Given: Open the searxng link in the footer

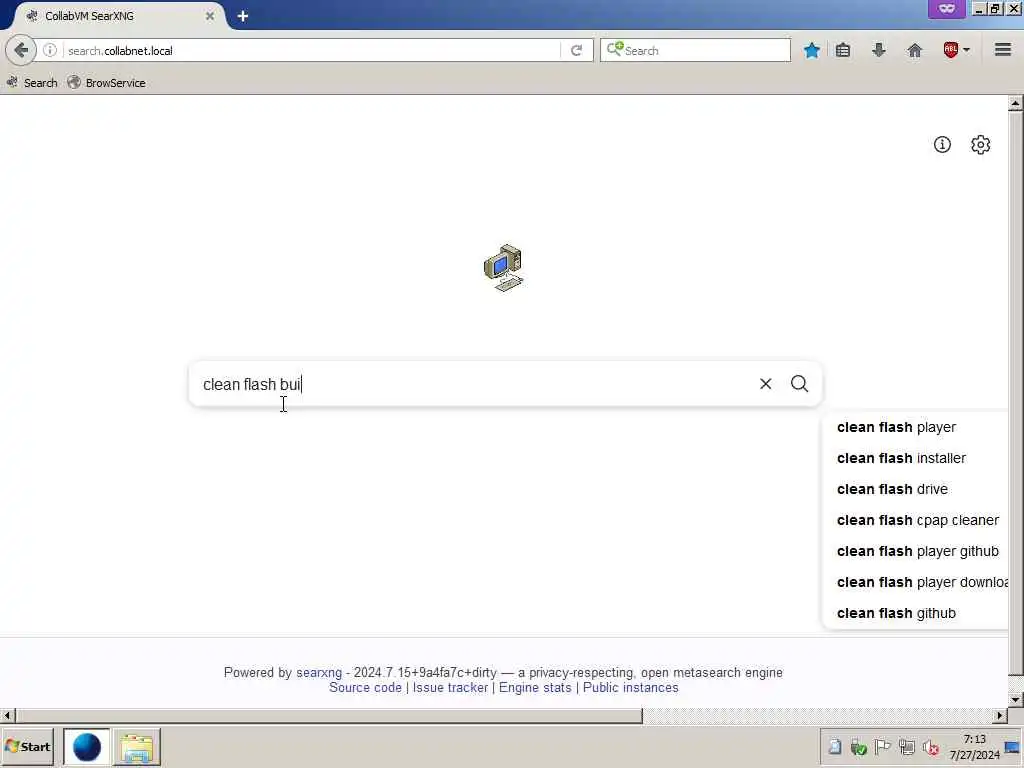Looking at the screenshot, I should point(319,673).
